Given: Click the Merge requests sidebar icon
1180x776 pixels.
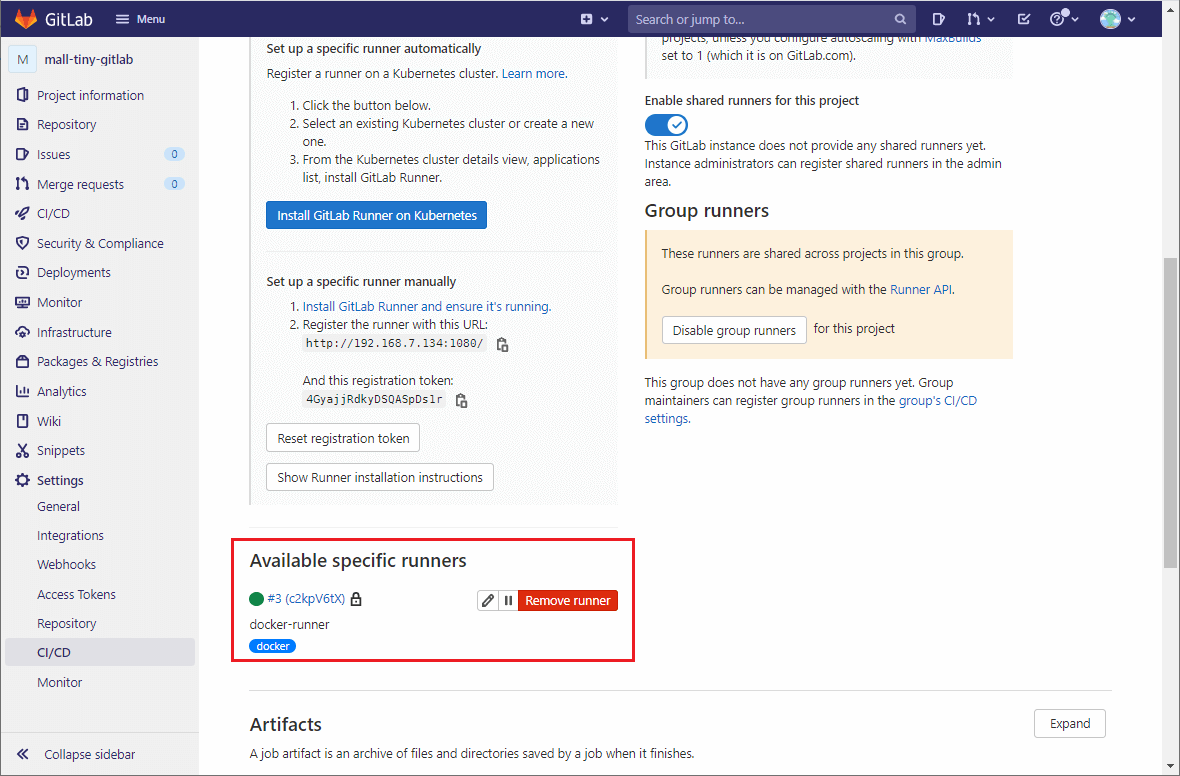Looking at the screenshot, I should coord(23,184).
